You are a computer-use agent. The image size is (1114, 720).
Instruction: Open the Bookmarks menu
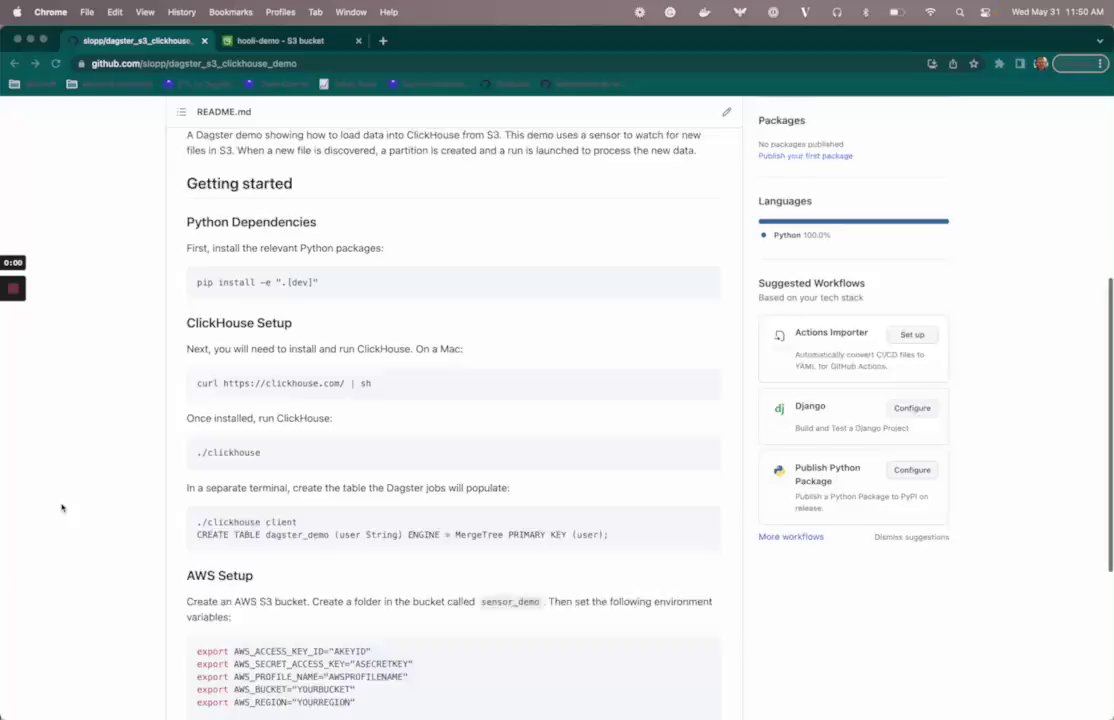pos(230,12)
